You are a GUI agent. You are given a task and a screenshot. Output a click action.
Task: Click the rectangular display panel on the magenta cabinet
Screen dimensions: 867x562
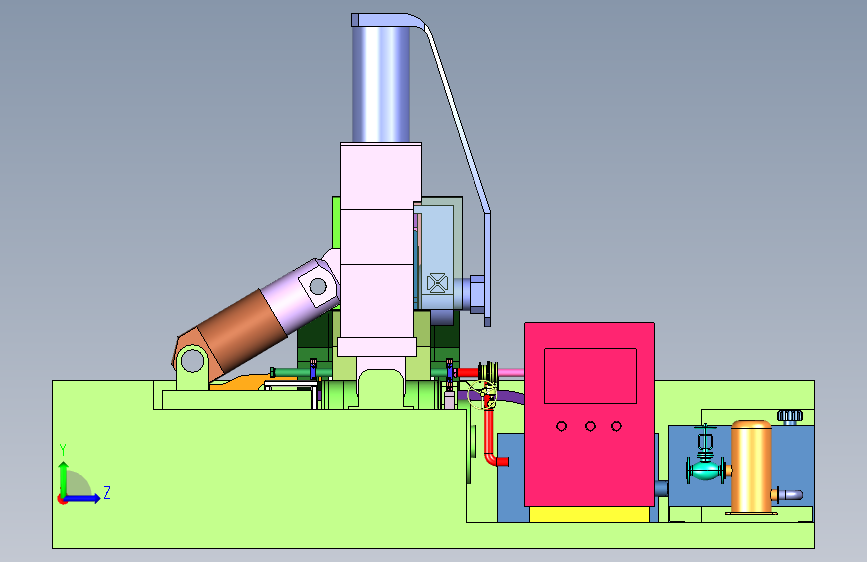pos(590,376)
